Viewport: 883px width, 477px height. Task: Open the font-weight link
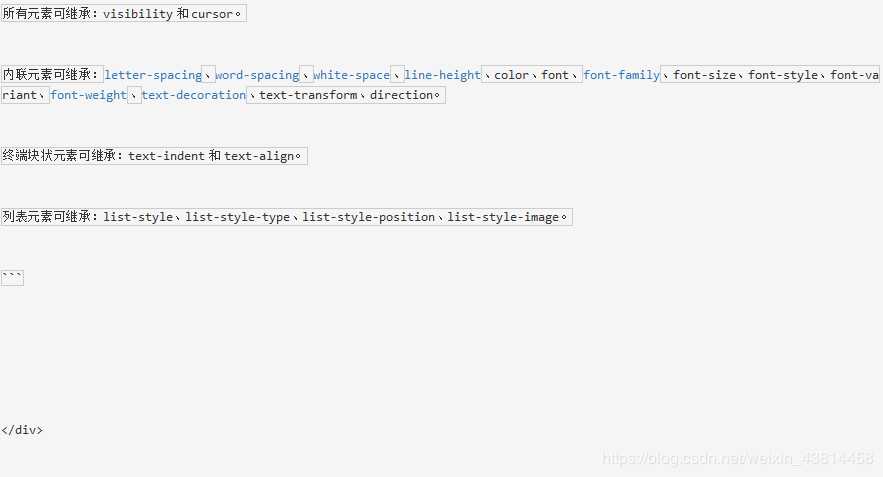click(x=88, y=95)
